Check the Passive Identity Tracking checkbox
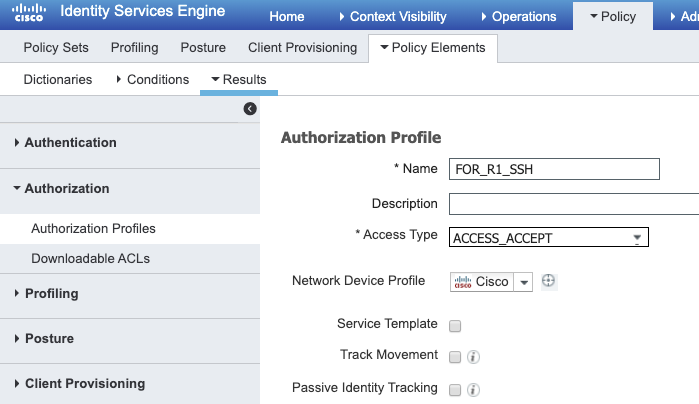 pos(455,390)
